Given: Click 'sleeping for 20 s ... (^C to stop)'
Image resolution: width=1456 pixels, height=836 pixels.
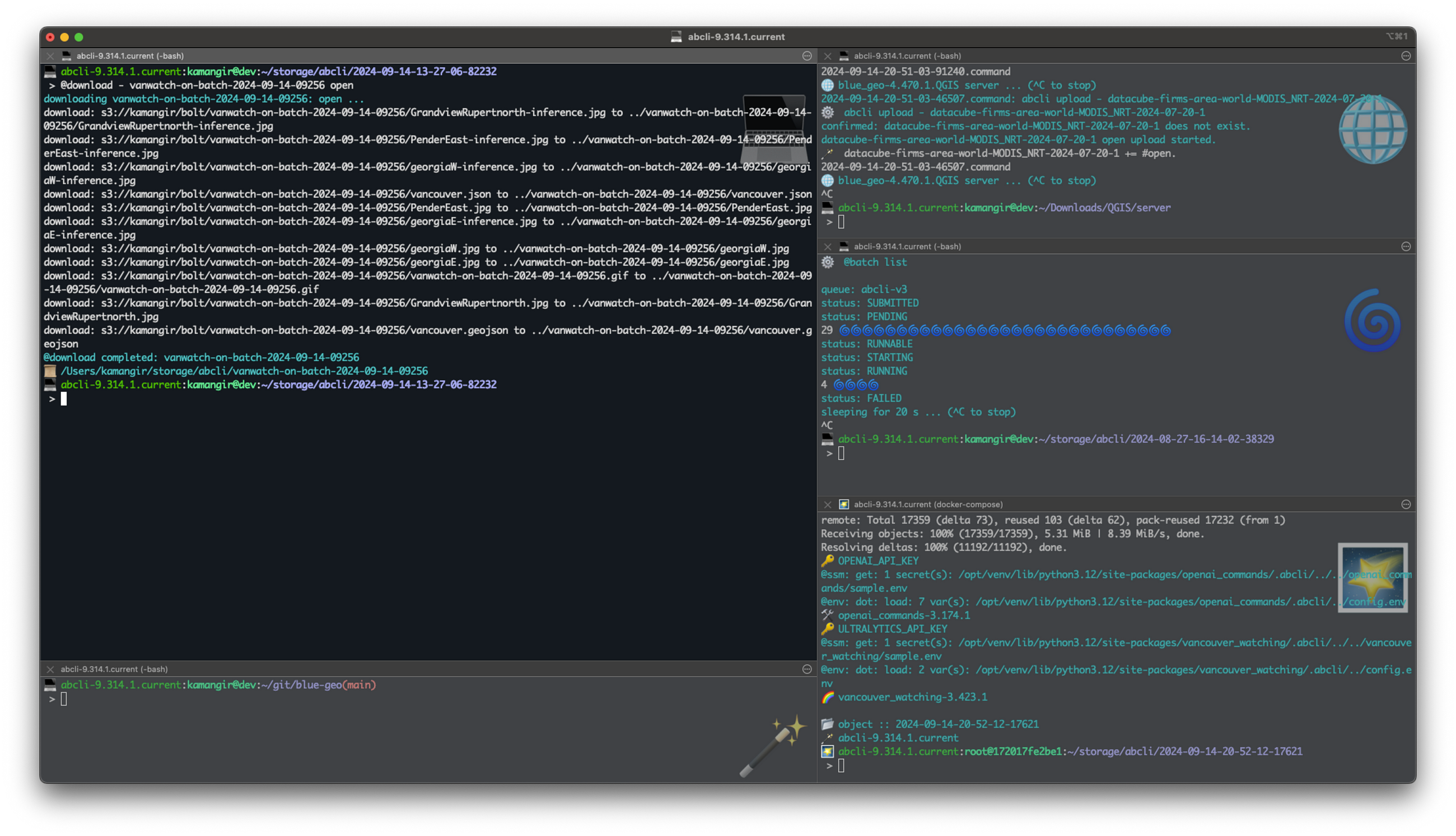Looking at the screenshot, I should [x=918, y=412].
